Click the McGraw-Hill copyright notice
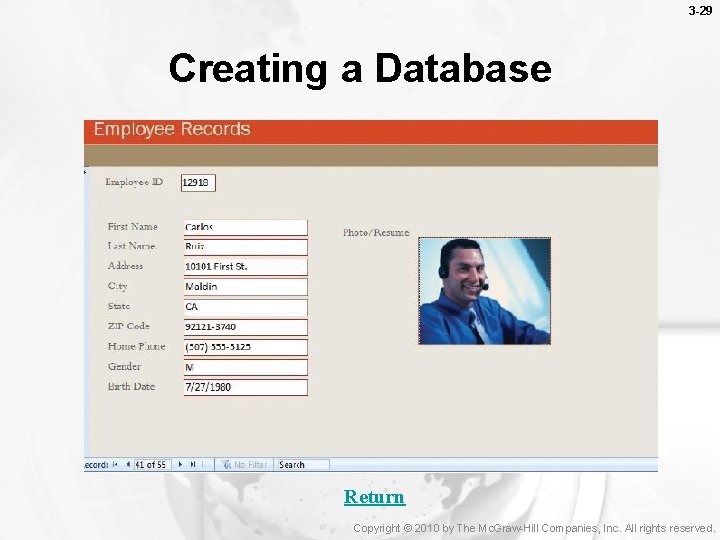The image size is (720, 540). pyautogui.click(x=534, y=528)
